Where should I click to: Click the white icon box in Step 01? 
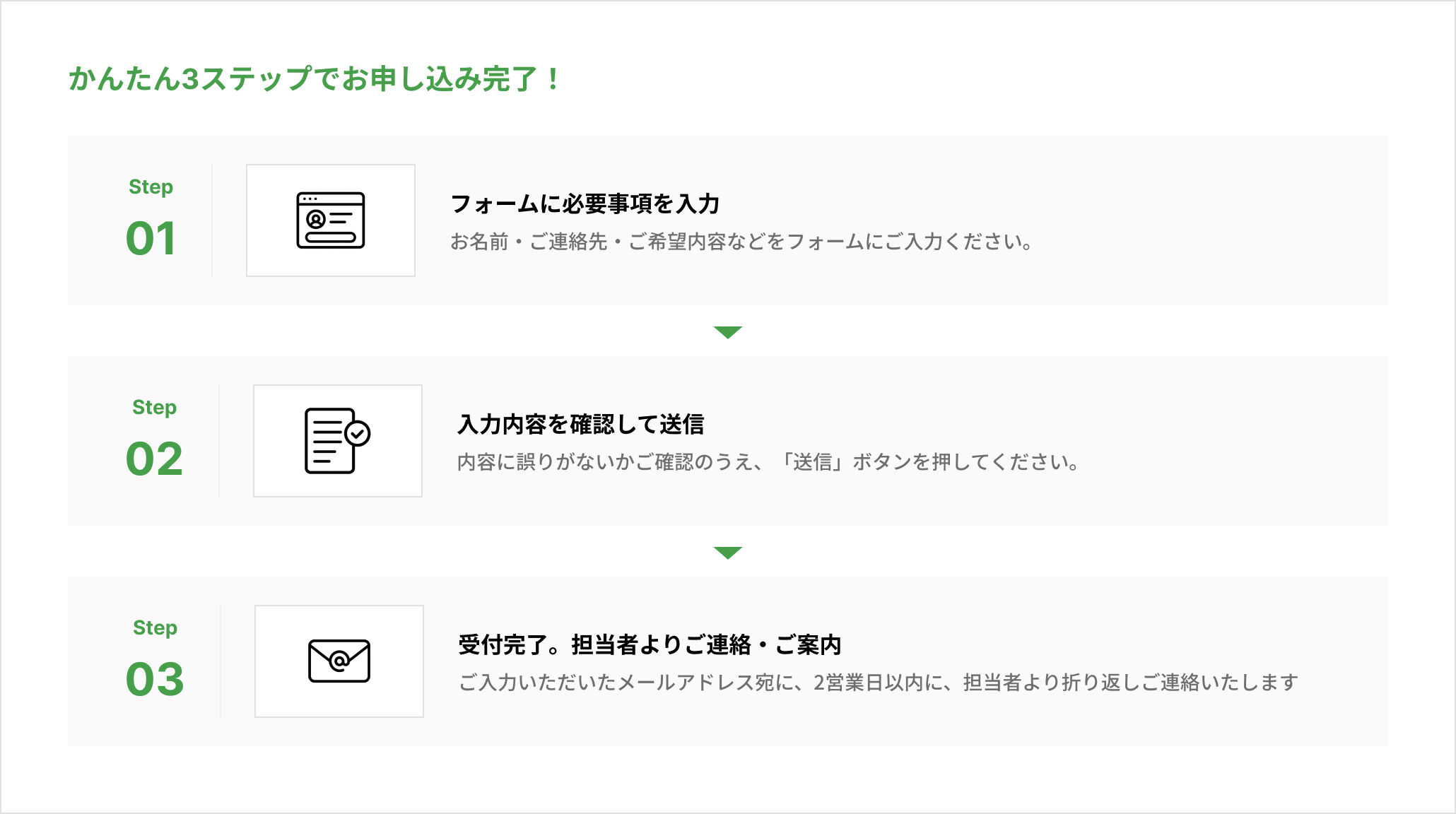coord(331,220)
